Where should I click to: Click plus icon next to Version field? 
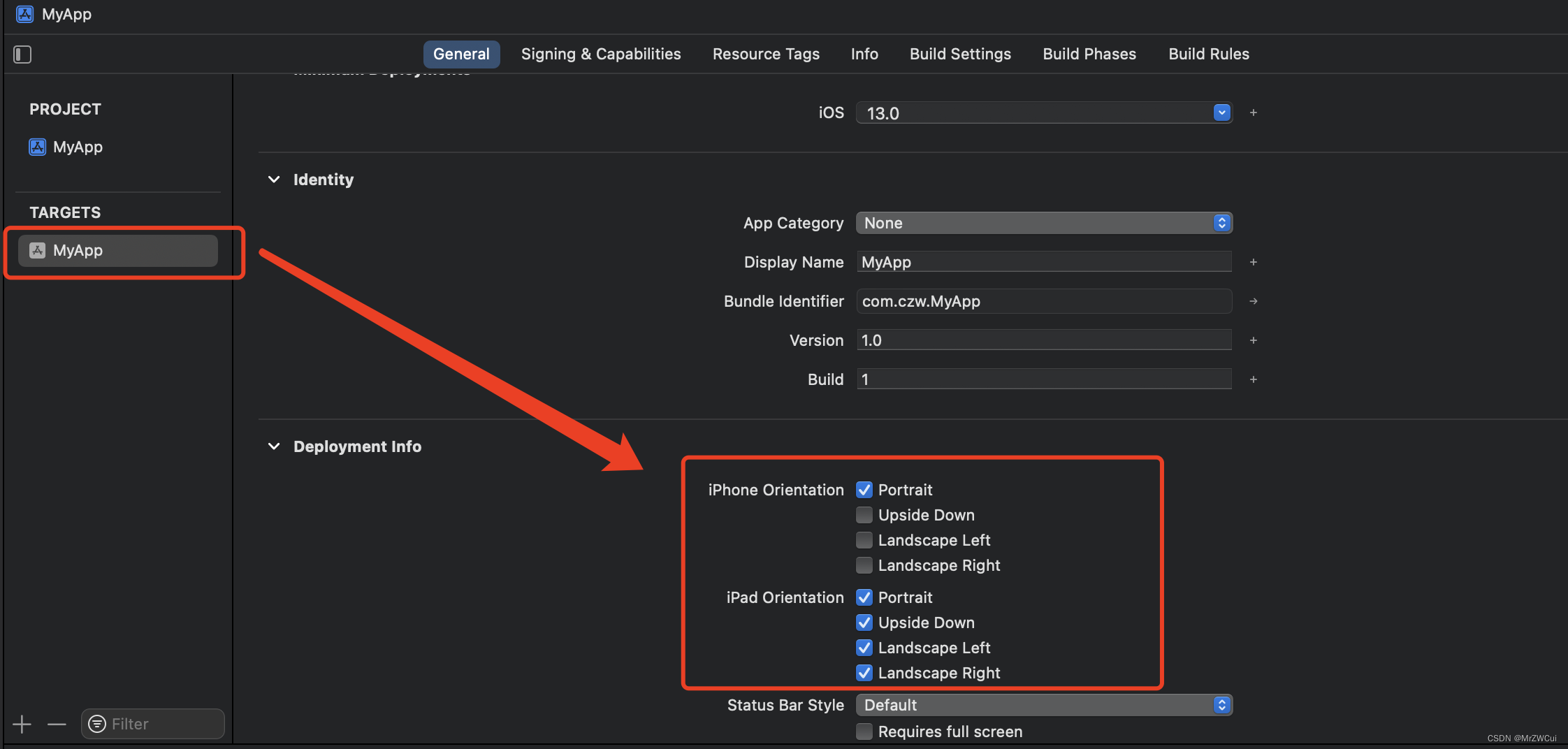[1254, 340]
